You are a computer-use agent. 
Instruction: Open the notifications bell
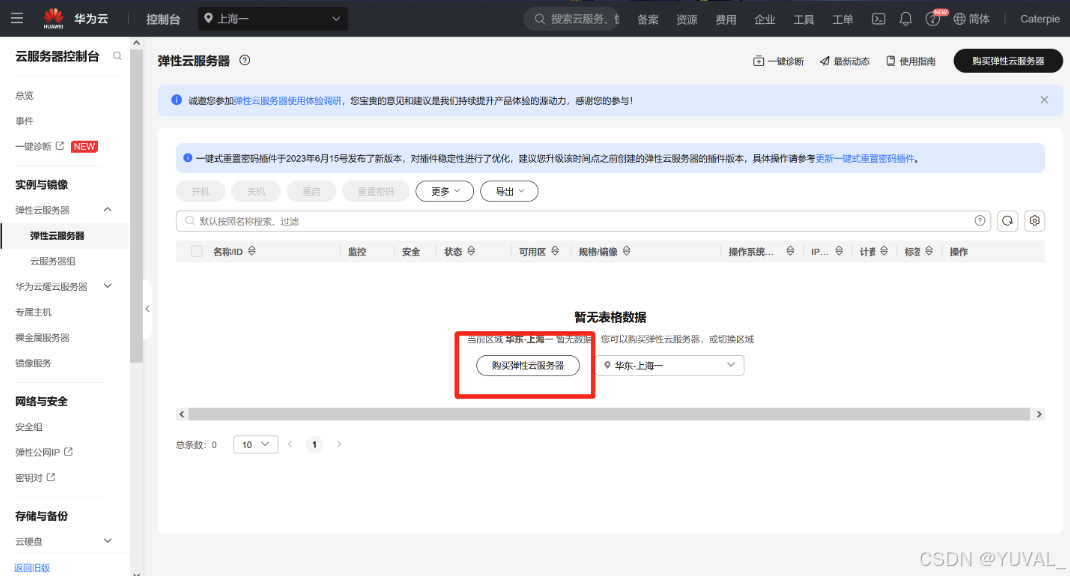(x=906, y=19)
